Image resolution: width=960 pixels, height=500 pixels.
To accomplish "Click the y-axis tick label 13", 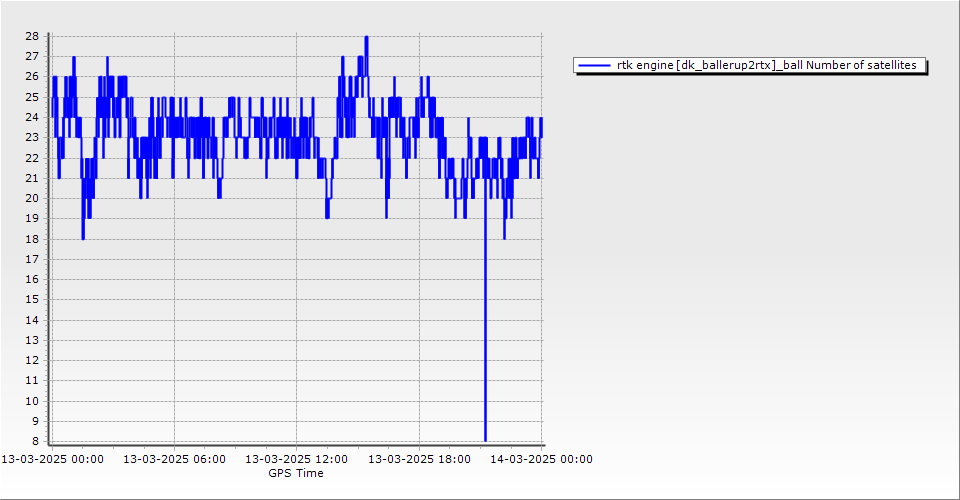I will (32, 340).
